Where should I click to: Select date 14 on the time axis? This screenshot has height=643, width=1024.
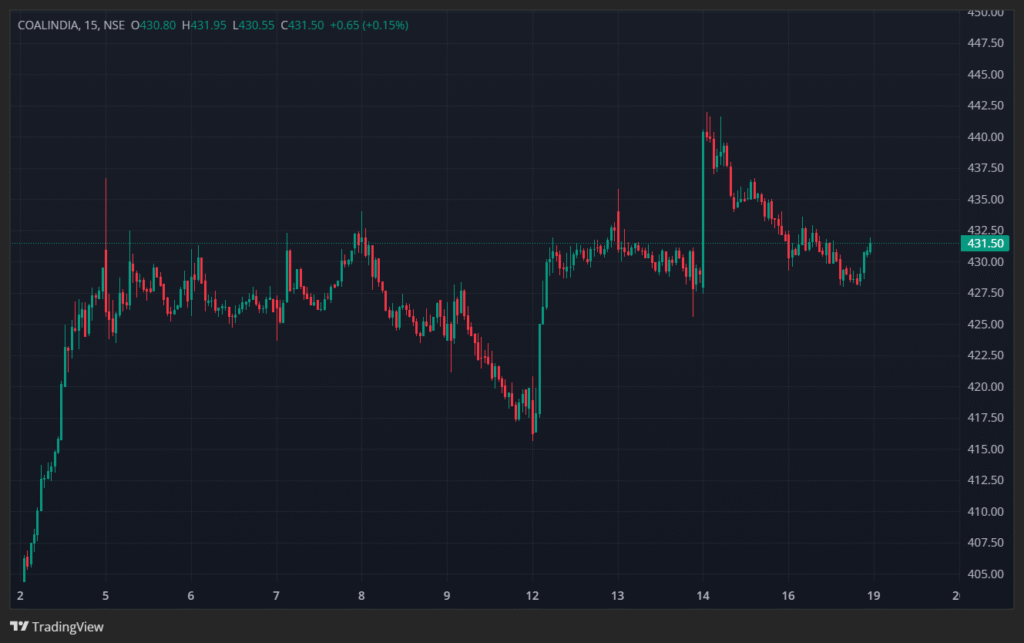703,596
